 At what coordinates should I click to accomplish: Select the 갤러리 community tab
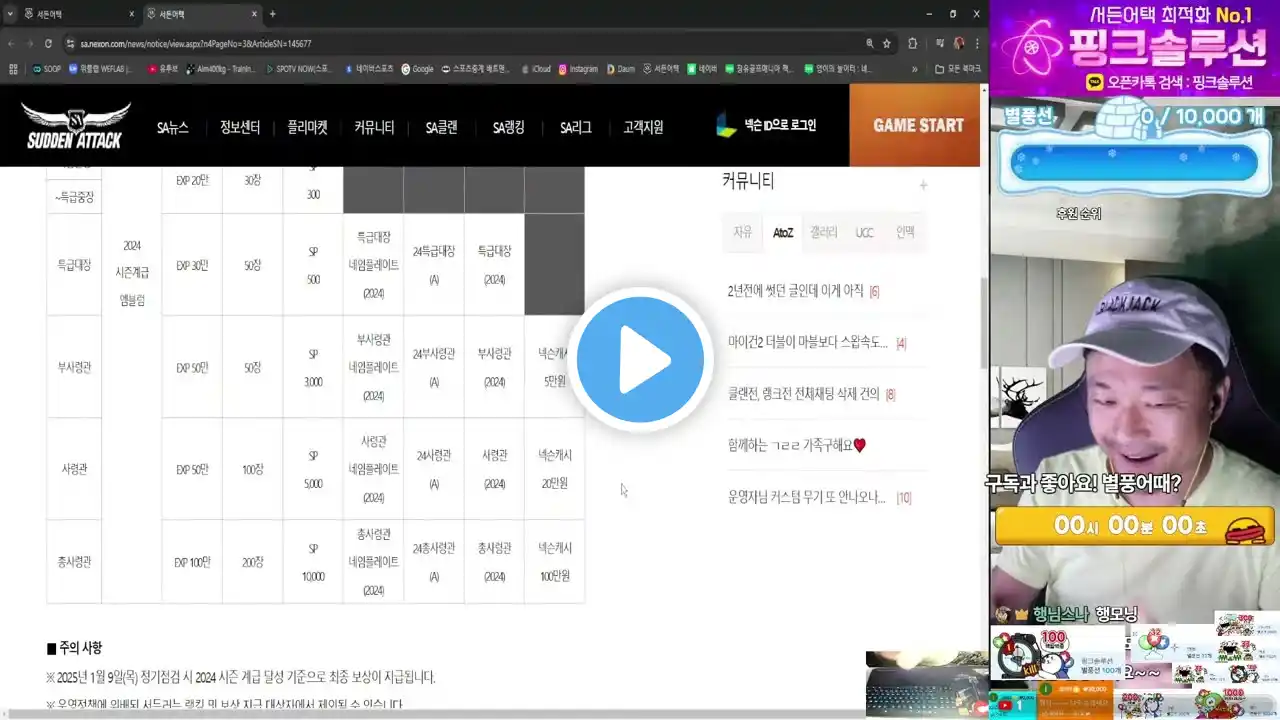pyautogui.click(x=824, y=232)
